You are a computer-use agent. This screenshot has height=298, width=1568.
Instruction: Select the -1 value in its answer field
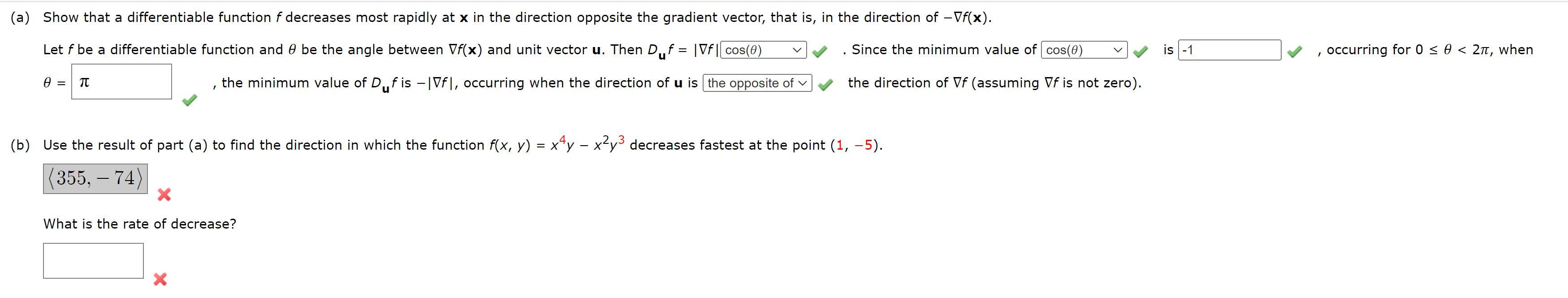(1223, 51)
